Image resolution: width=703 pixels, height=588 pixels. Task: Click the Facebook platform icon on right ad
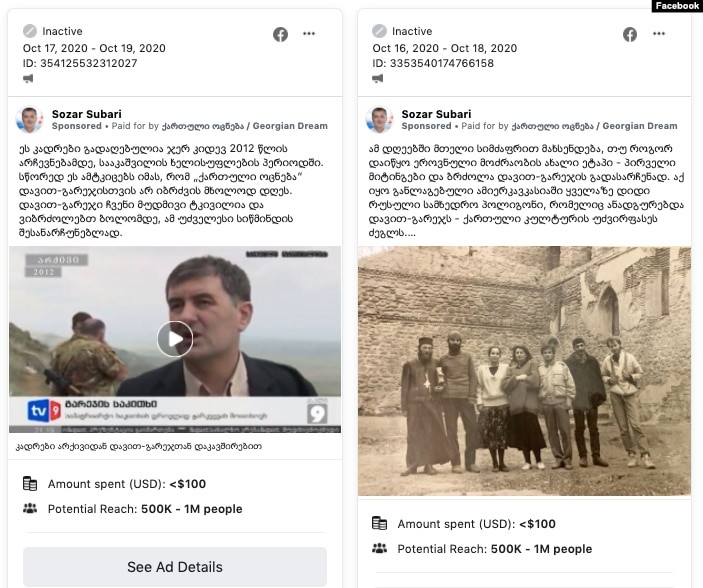[x=629, y=34]
